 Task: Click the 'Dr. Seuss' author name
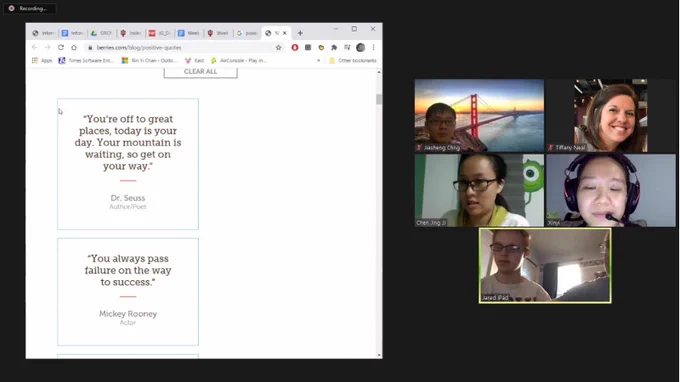point(128,198)
